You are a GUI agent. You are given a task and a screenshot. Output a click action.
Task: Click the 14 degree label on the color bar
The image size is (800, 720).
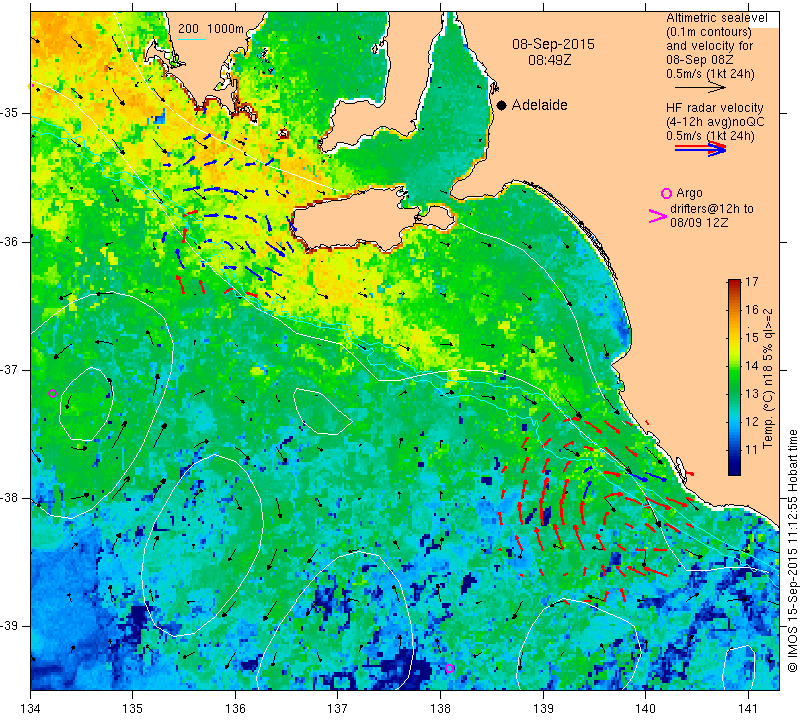752,365
